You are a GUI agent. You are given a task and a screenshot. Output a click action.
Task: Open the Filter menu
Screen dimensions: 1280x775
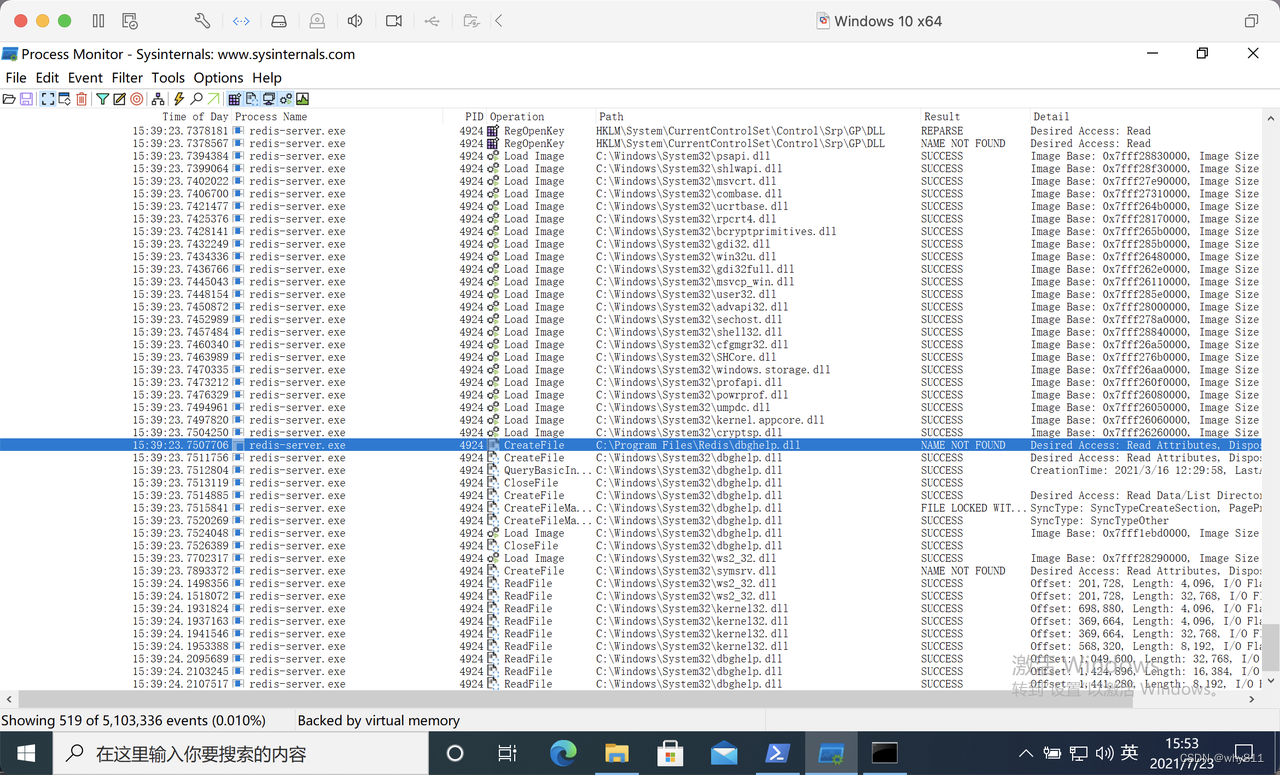(x=127, y=77)
